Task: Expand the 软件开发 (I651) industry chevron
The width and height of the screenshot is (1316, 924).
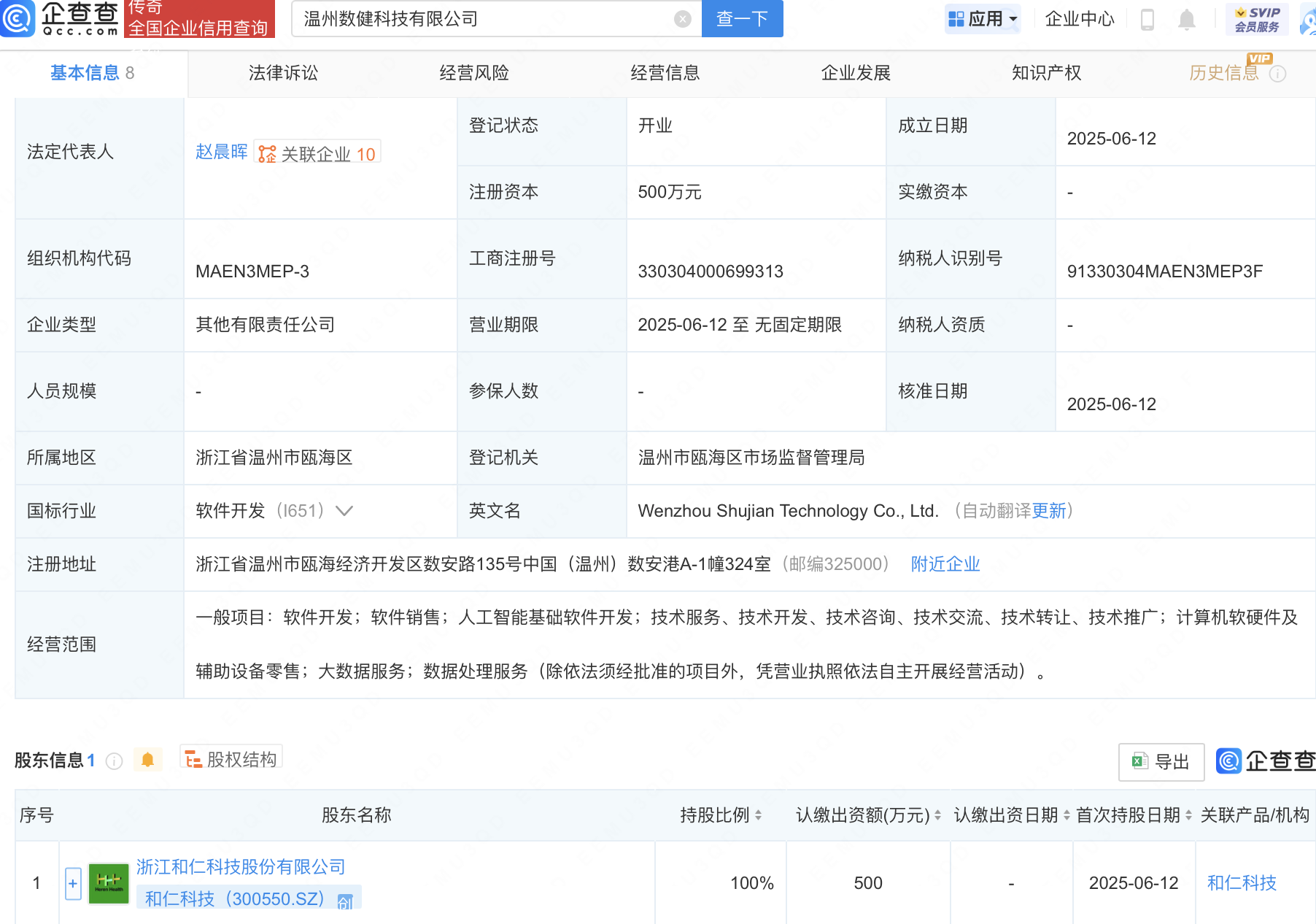Action: pyautogui.click(x=344, y=511)
